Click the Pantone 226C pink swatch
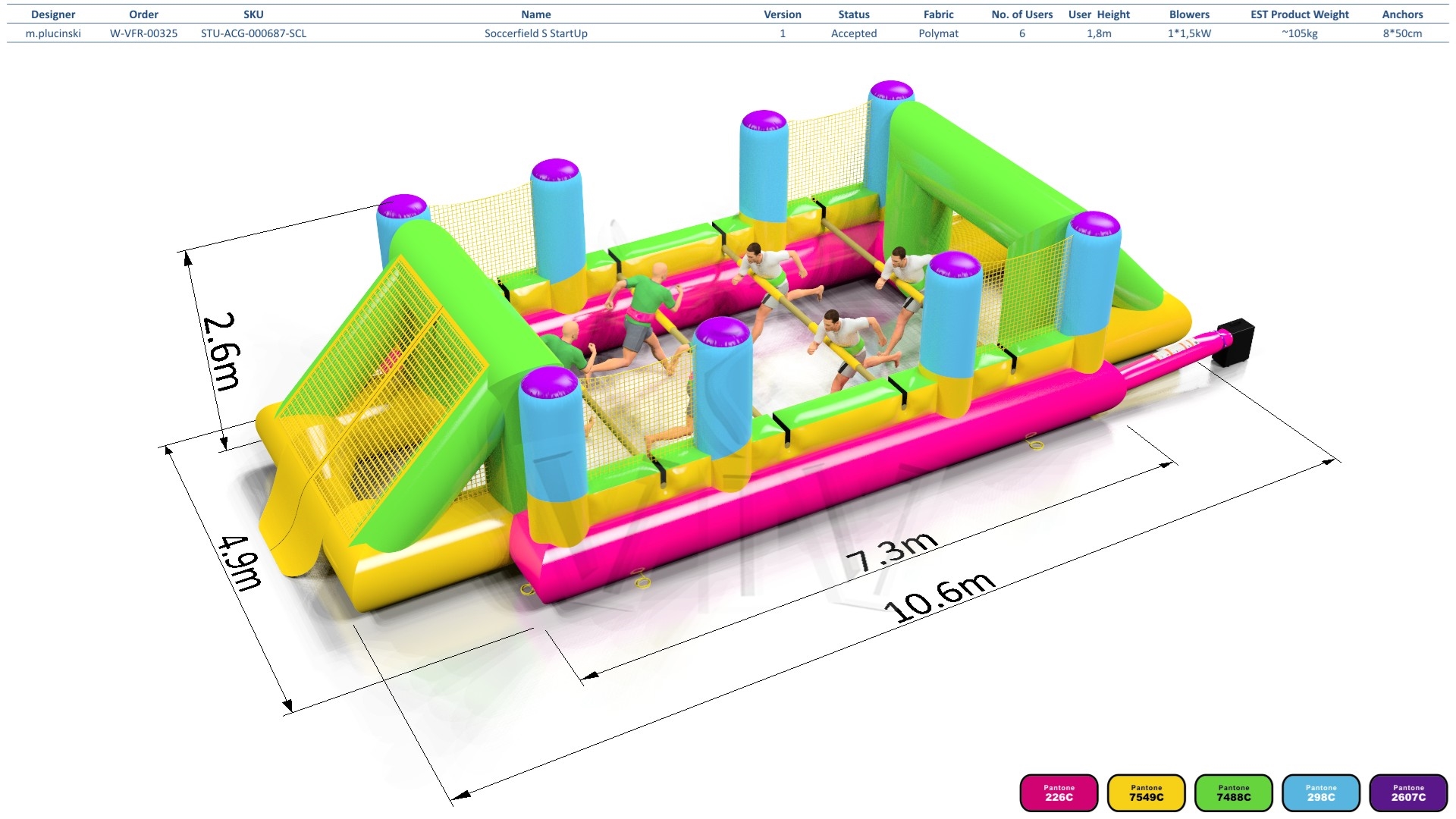The width and height of the screenshot is (1456, 819). pos(1059,792)
